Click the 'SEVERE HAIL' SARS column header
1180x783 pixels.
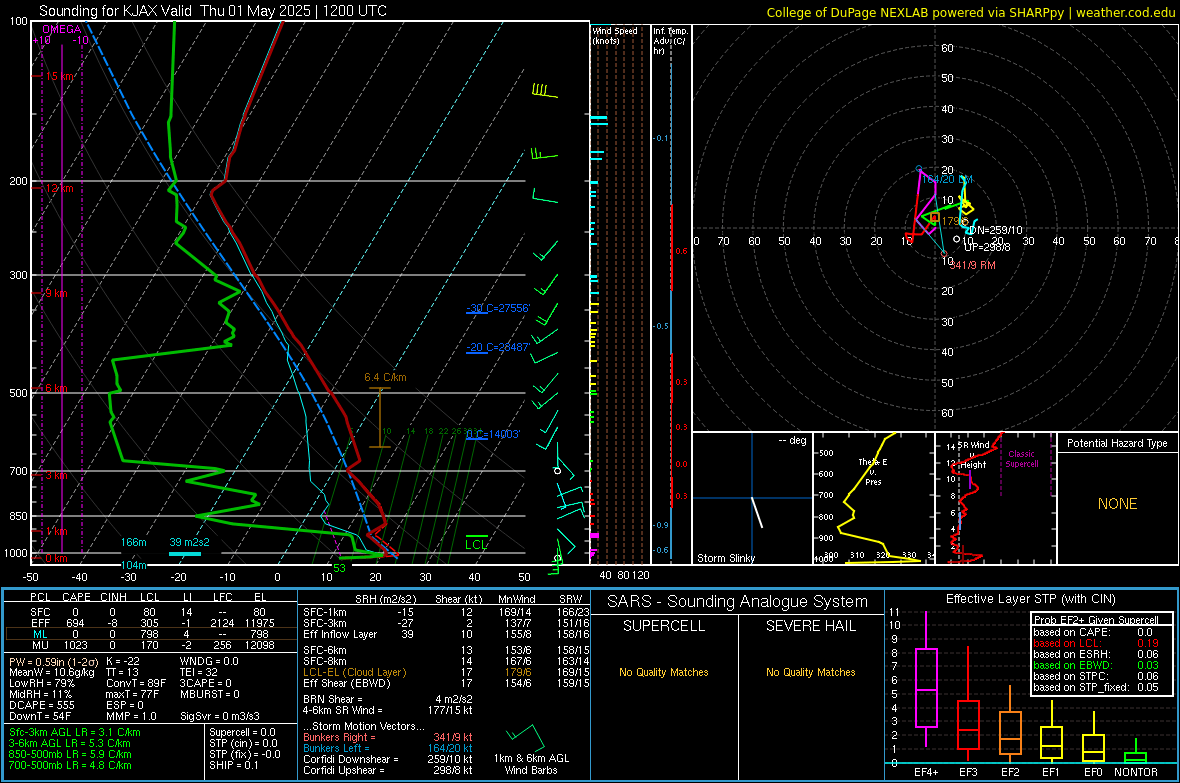pyautogui.click(x=810, y=626)
